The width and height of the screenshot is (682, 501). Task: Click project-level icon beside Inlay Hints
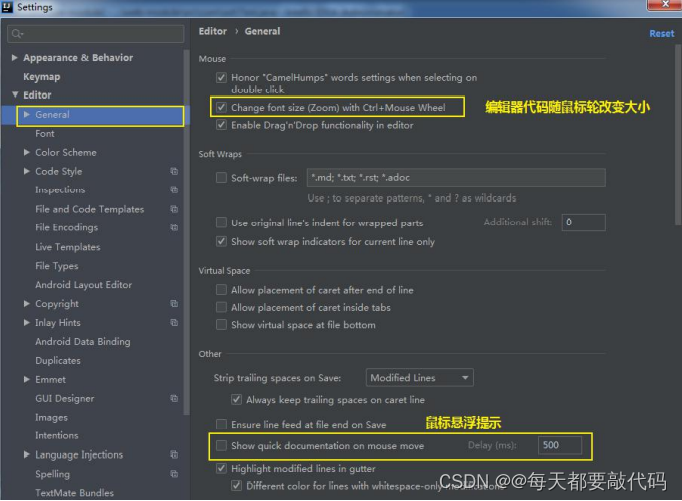[x=174, y=323]
